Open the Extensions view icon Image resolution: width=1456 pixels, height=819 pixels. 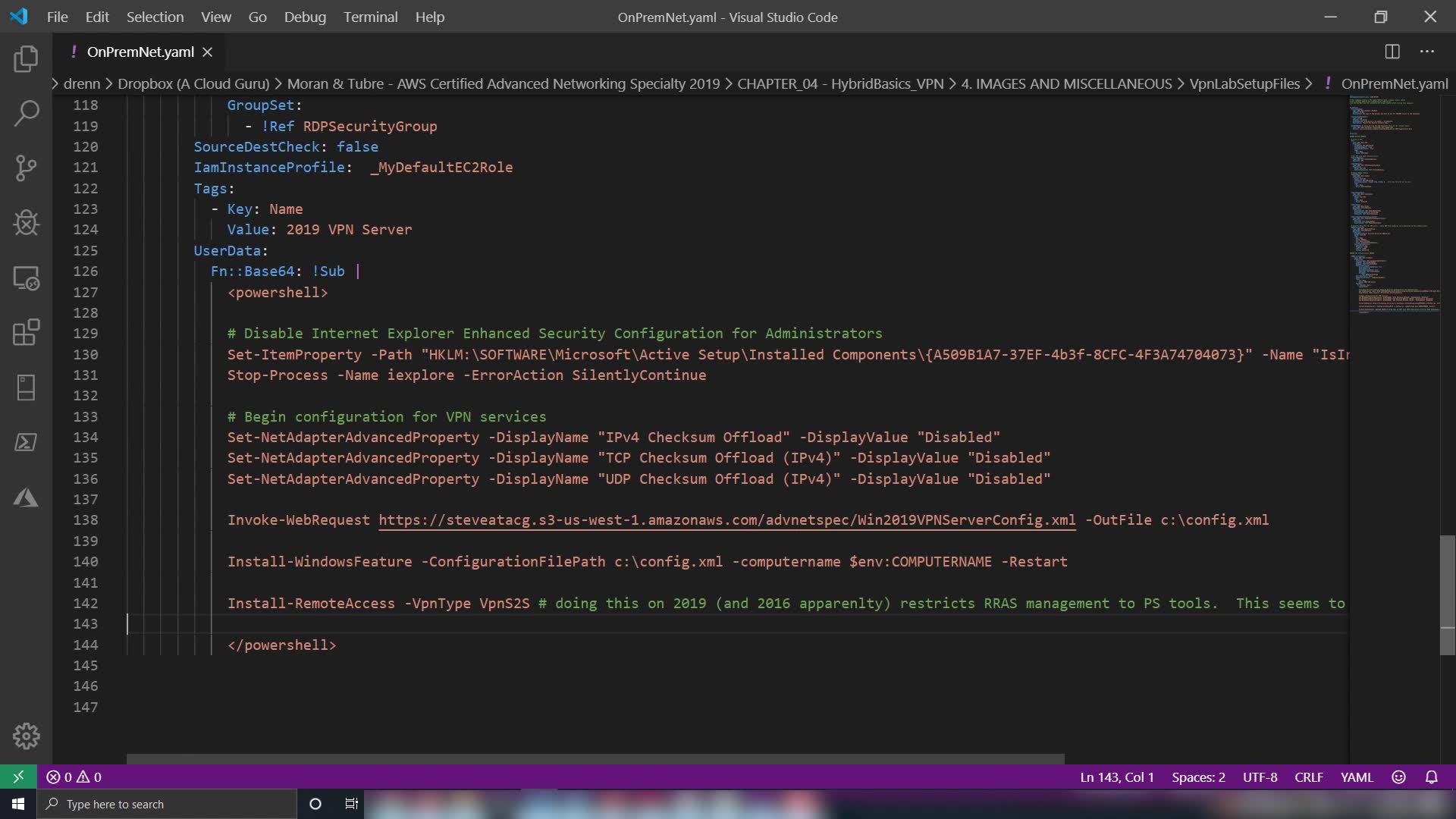pos(26,333)
